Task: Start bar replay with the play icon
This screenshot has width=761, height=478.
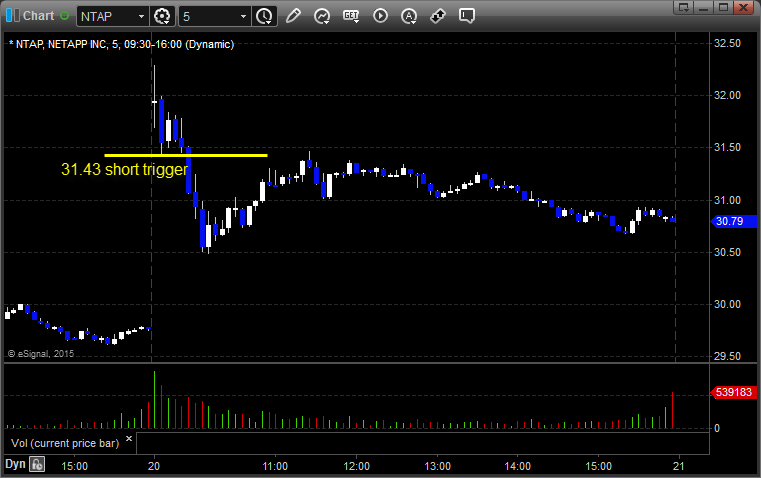Action: click(x=380, y=16)
